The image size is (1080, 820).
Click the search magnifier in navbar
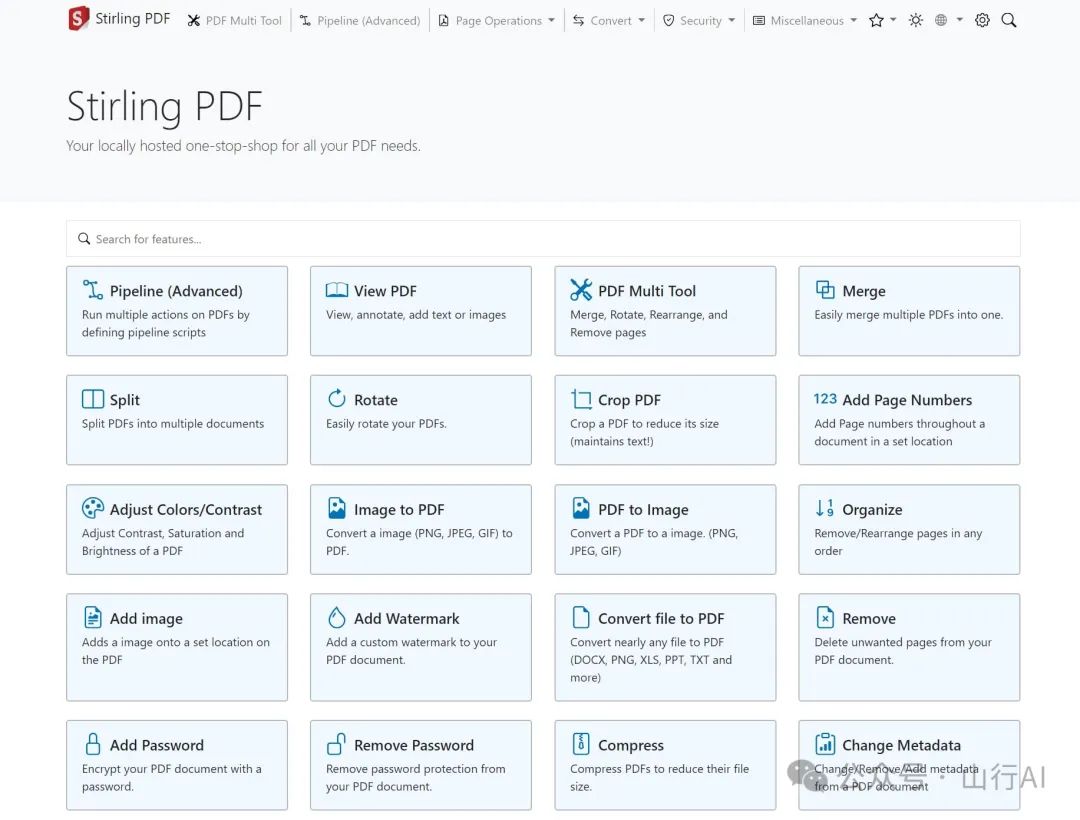click(x=1009, y=21)
